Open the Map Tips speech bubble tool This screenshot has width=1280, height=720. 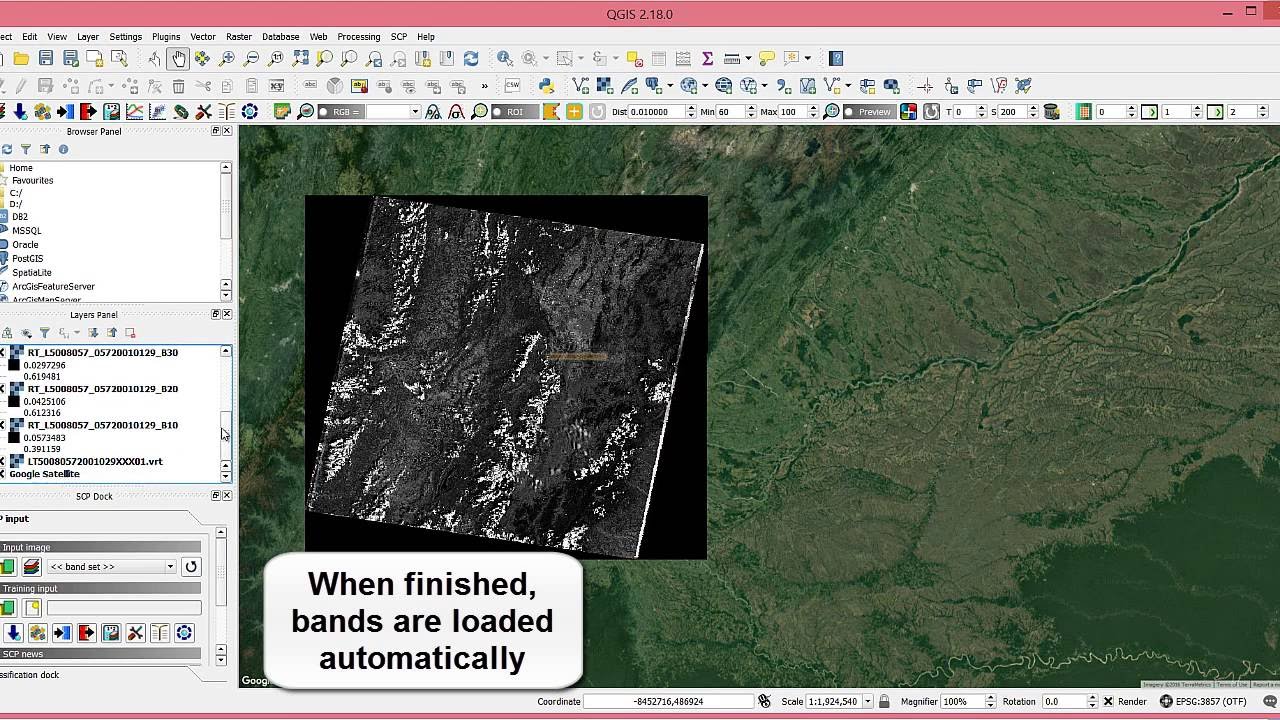tap(767, 59)
